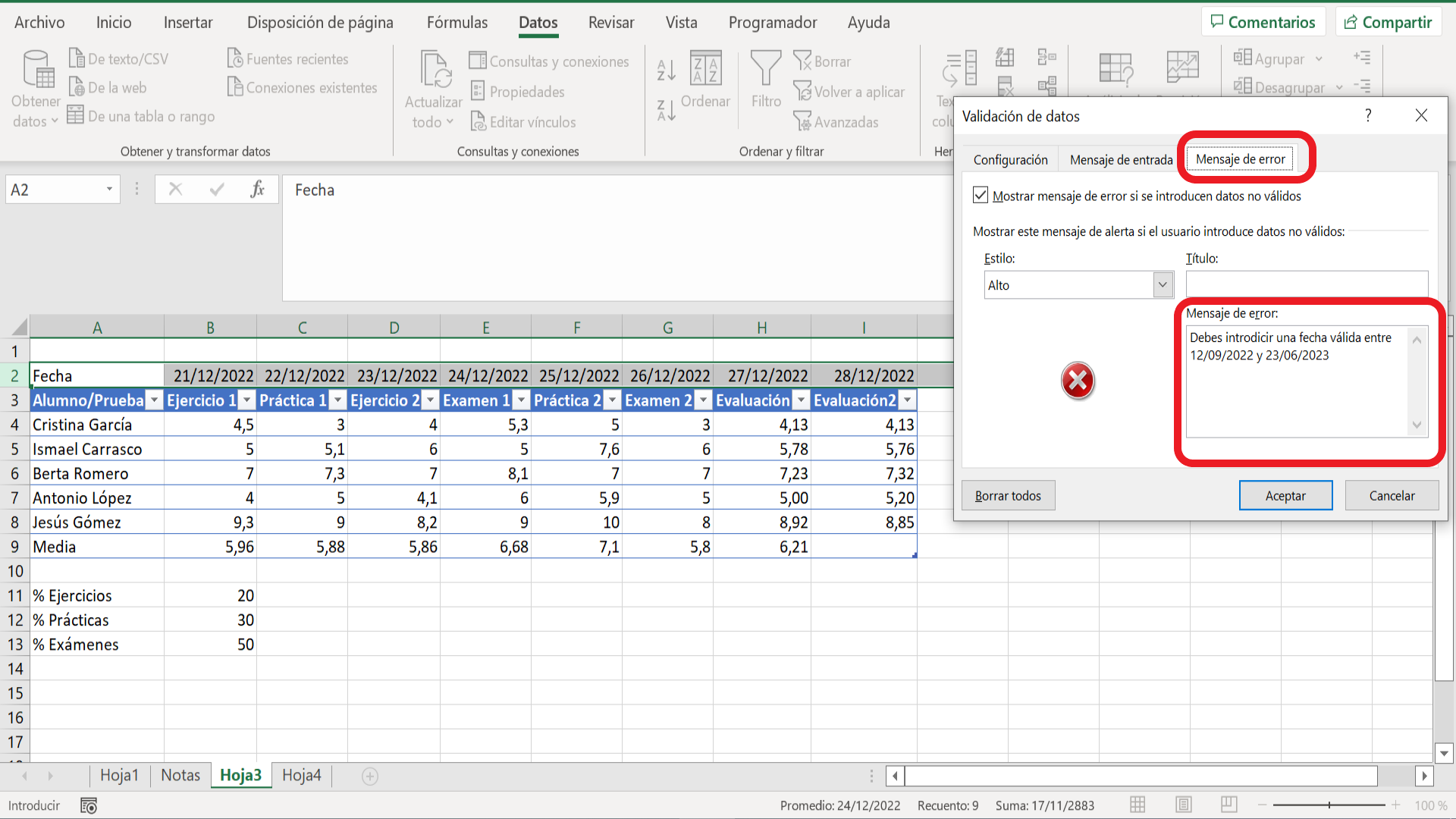Click the zoom out minus button
Image resolution: width=1456 pixels, height=819 pixels.
[1262, 805]
